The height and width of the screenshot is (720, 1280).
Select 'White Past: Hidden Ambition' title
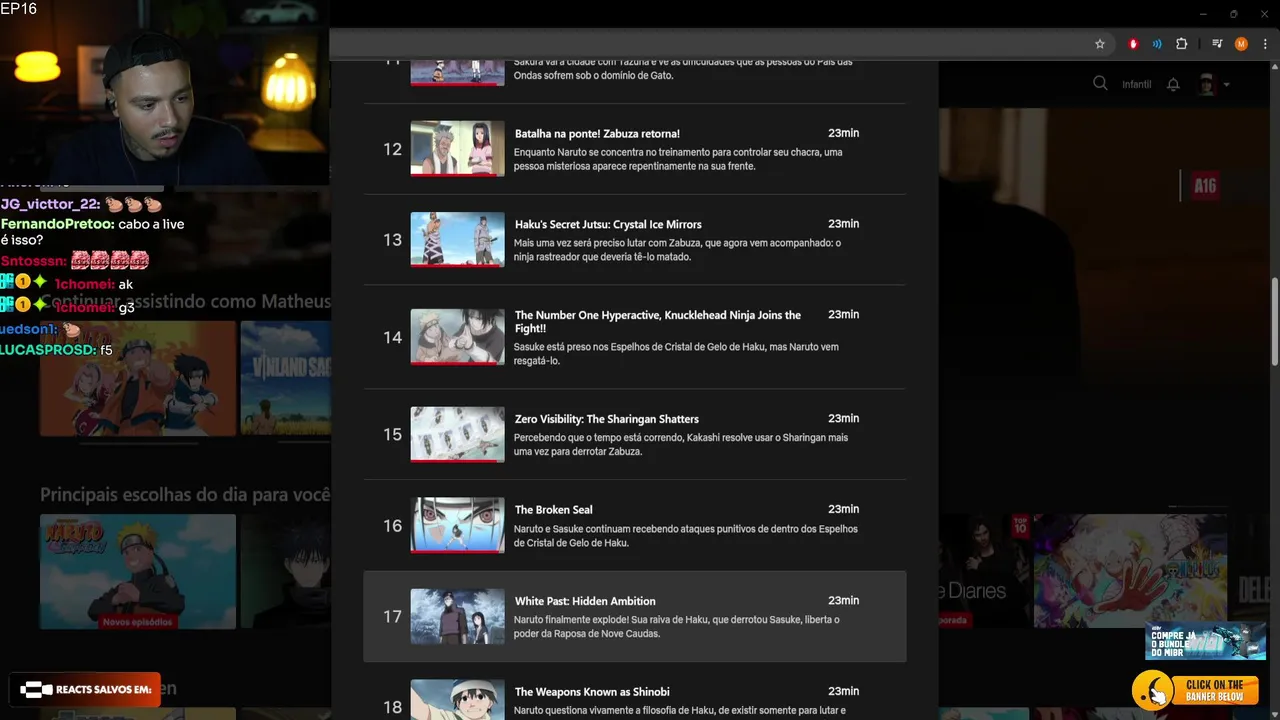click(585, 601)
